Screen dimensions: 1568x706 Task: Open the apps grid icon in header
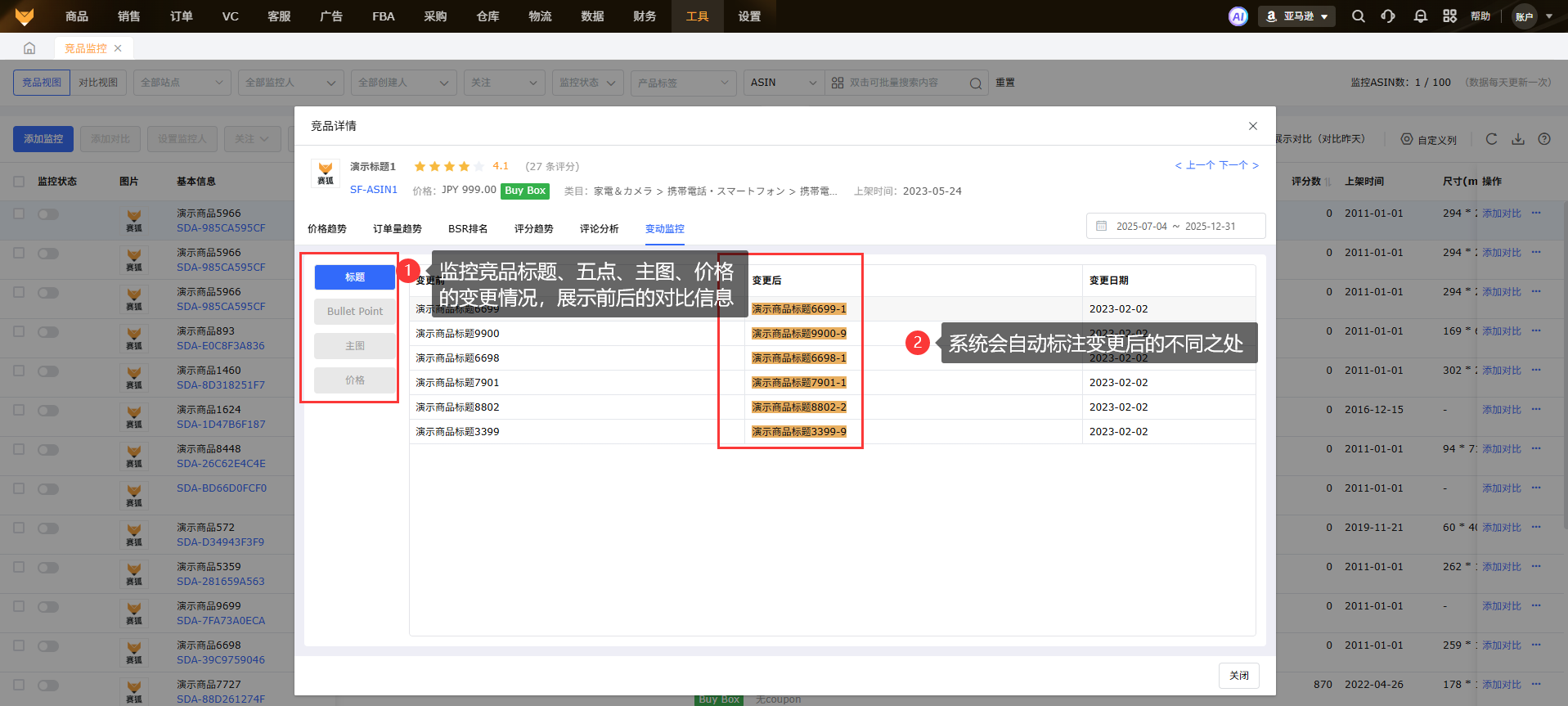[1449, 16]
